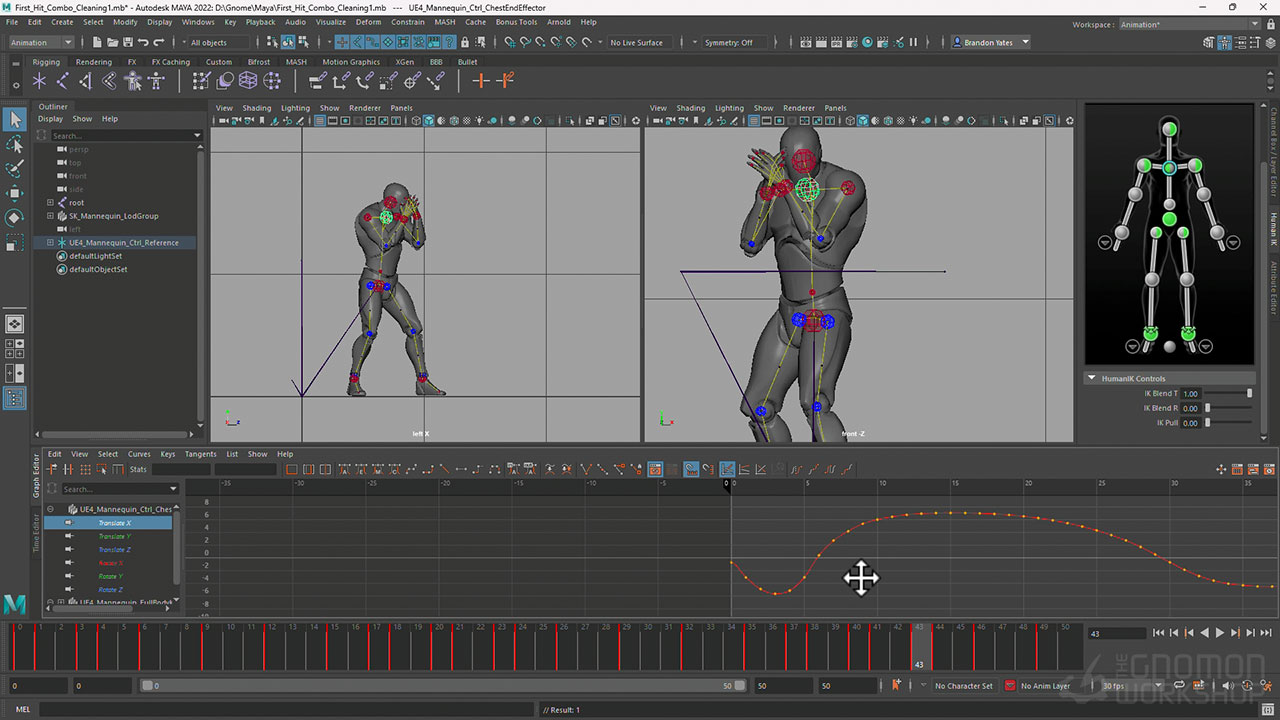
Task: Click the Play forwards button
Action: [1220, 633]
